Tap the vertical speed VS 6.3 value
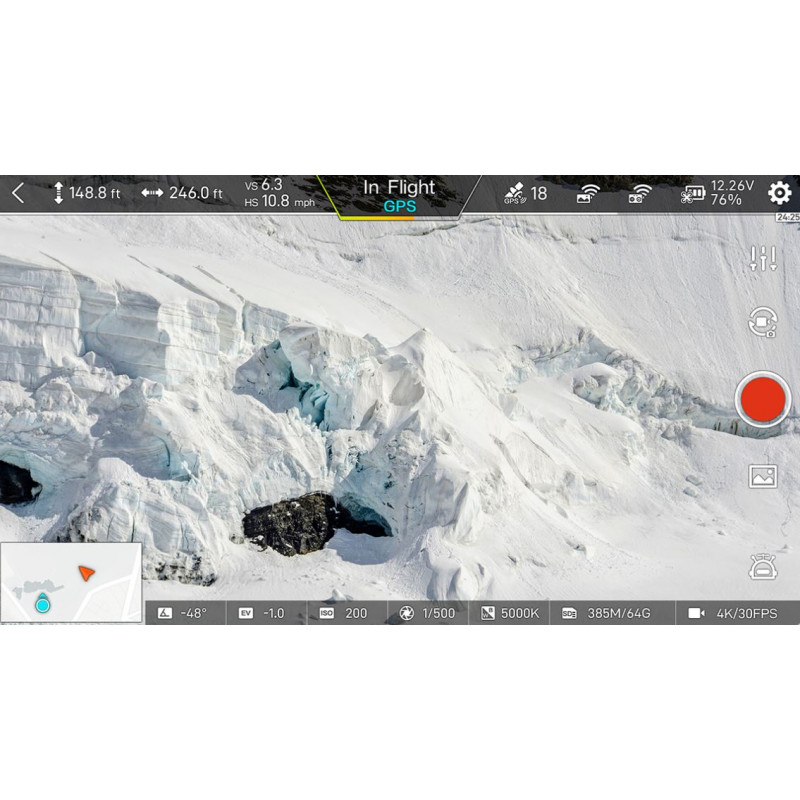Image resolution: width=800 pixels, height=800 pixels. (x=263, y=184)
